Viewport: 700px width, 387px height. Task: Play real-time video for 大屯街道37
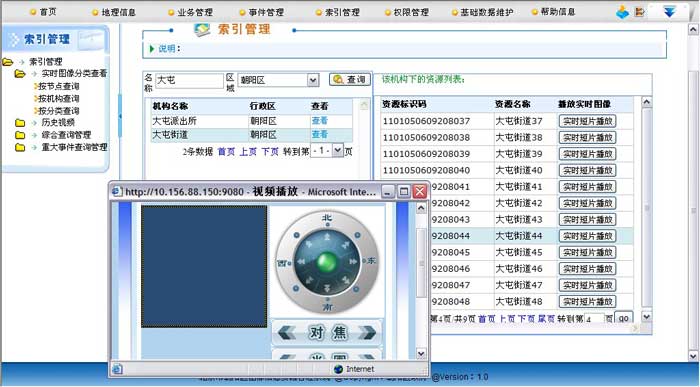tap(587, 121)
